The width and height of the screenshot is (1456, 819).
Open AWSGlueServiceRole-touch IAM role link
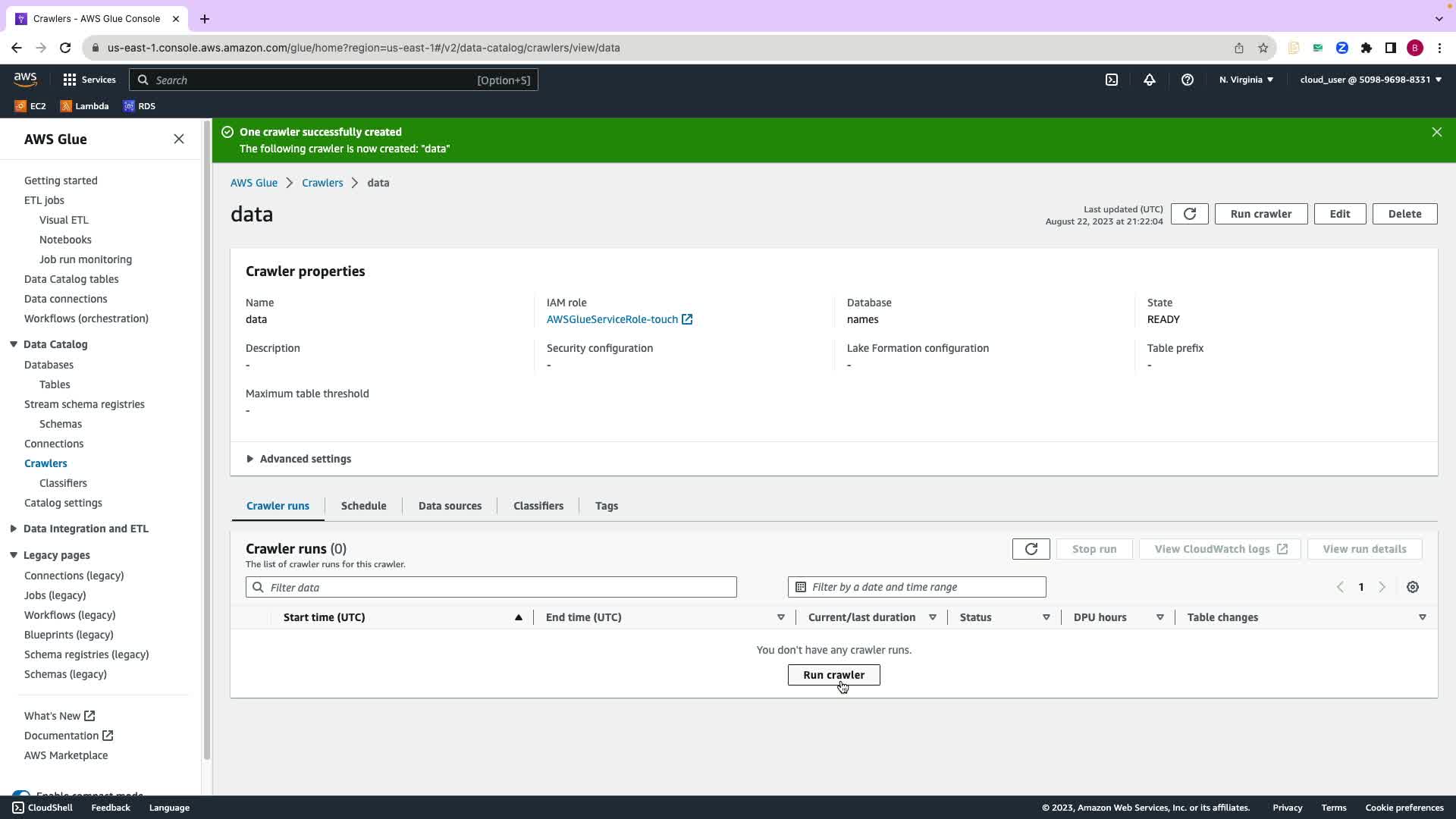(x=612, y=319)
